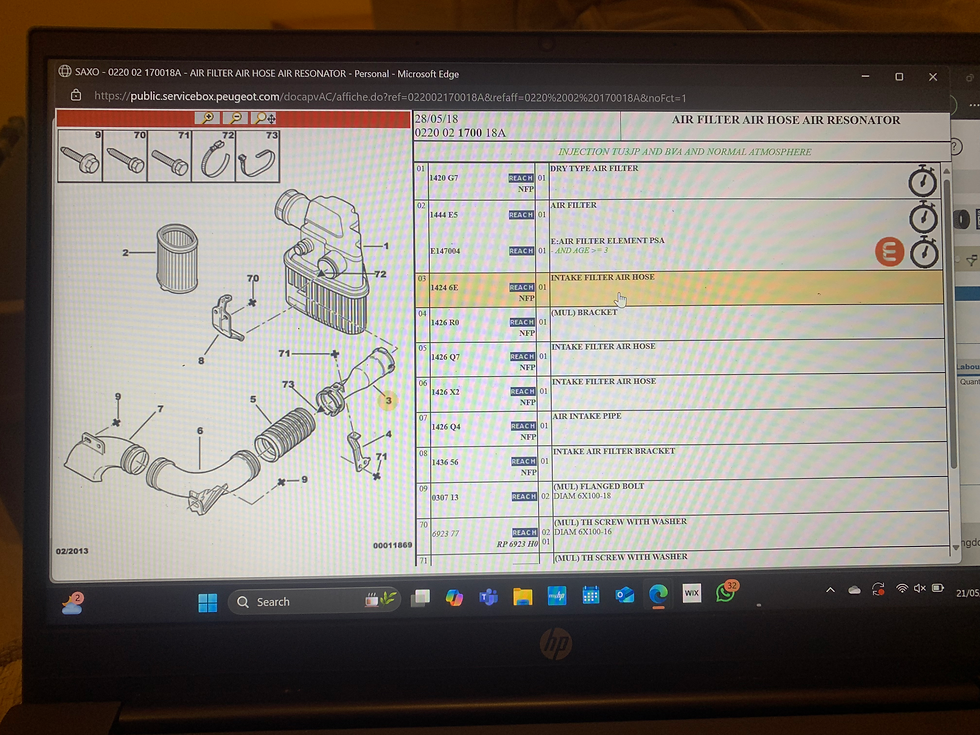Select part number 1420 G7
980x735 pixels.
(444, 178)
